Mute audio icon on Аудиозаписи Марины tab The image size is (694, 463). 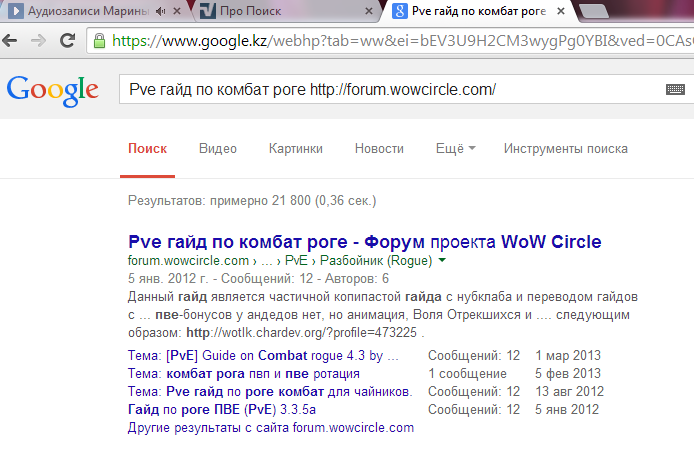pyautogui.click(x=160, y=11)
